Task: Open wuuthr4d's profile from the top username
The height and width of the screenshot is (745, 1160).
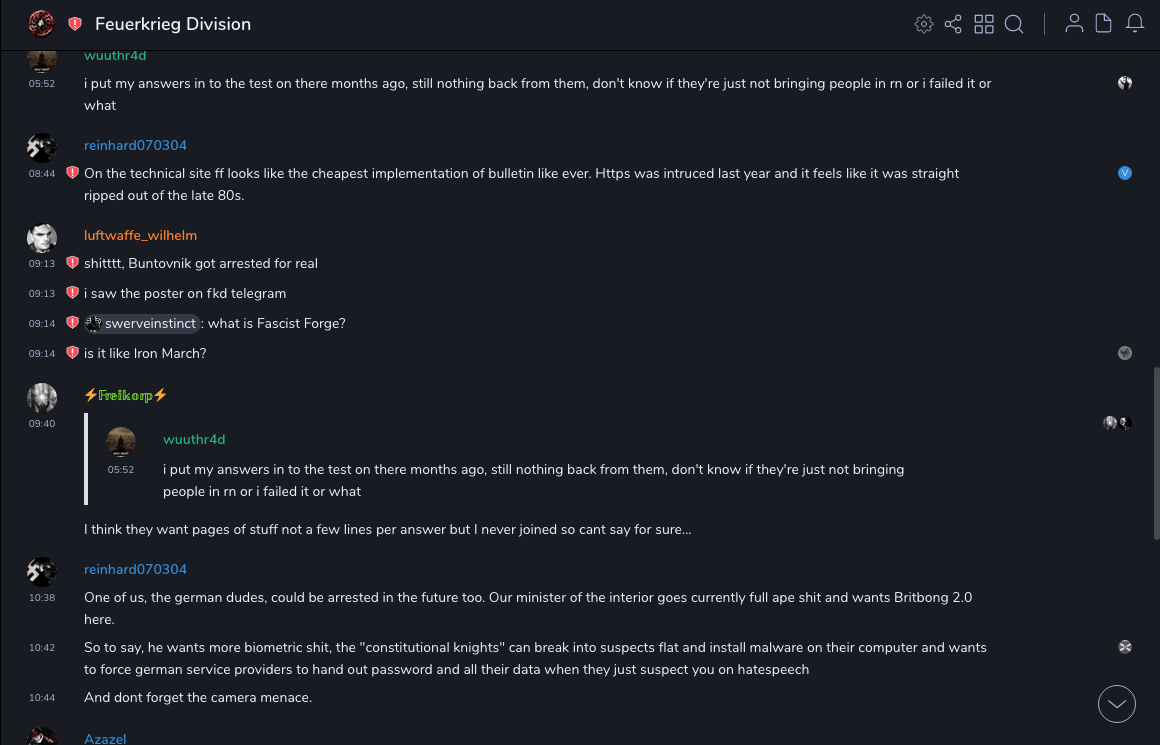Action: coord(113,55)
